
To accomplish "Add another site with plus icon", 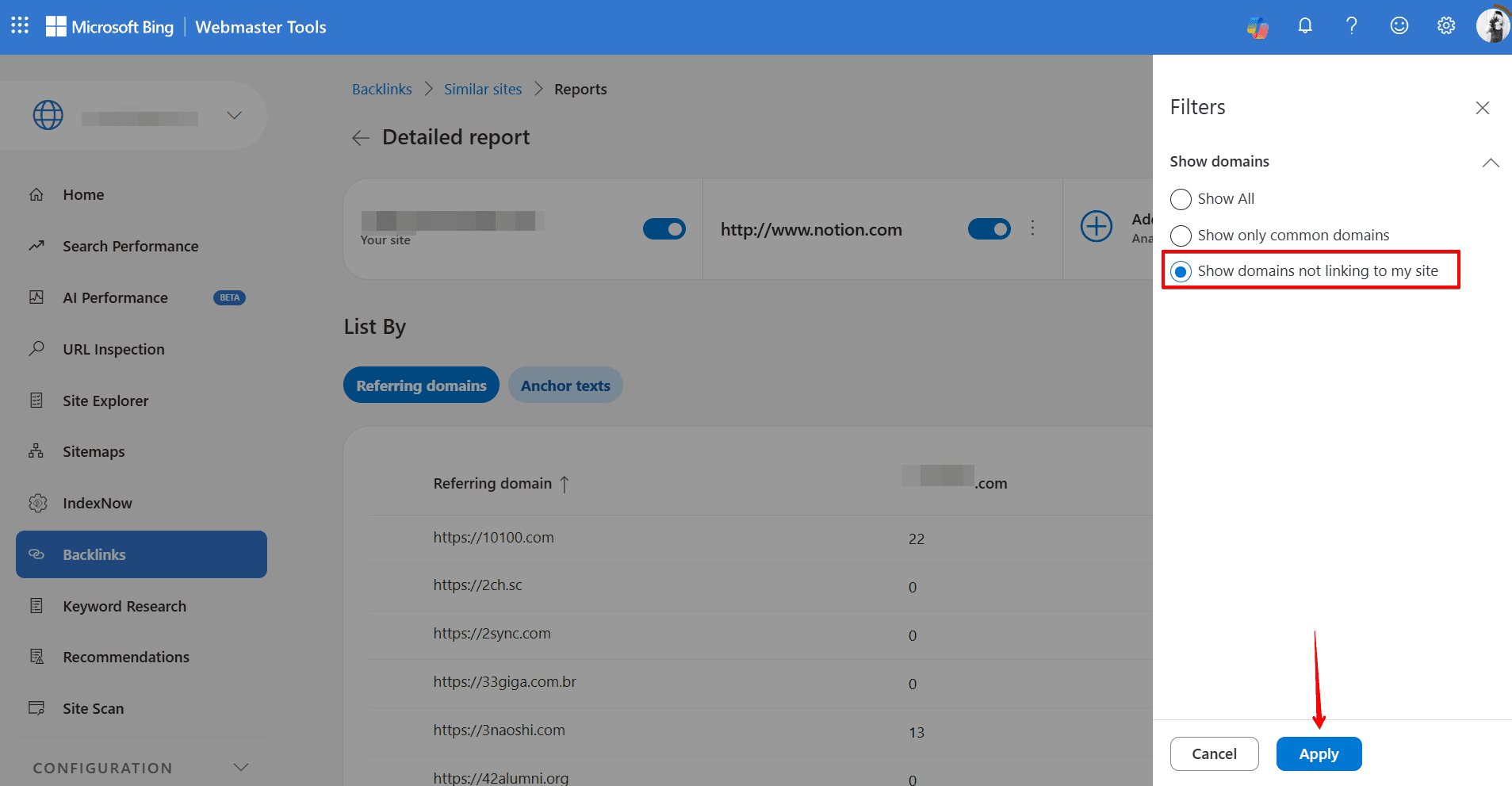I will [x=1097, y=227].
